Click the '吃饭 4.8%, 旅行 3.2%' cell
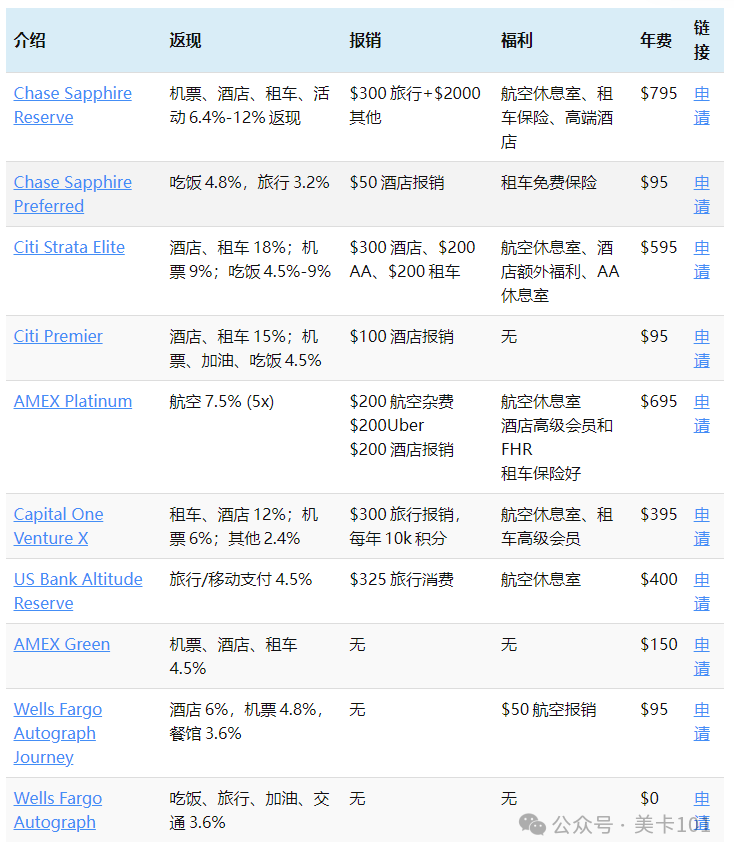Image resolution: width=734 pixels, height=854 pixels. click(249, 182)
